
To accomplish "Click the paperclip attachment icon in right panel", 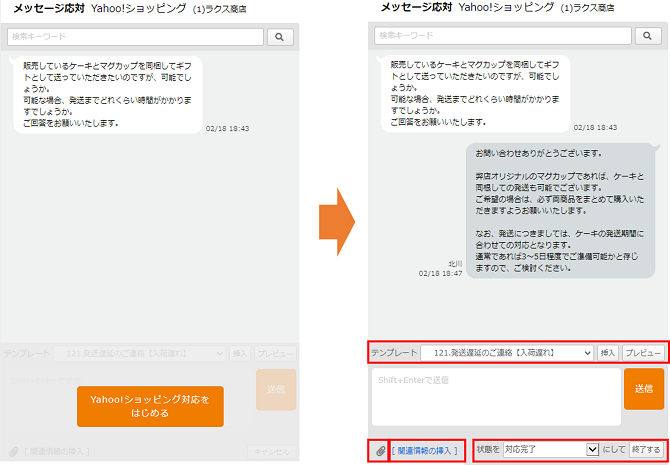I will (379, 450).
